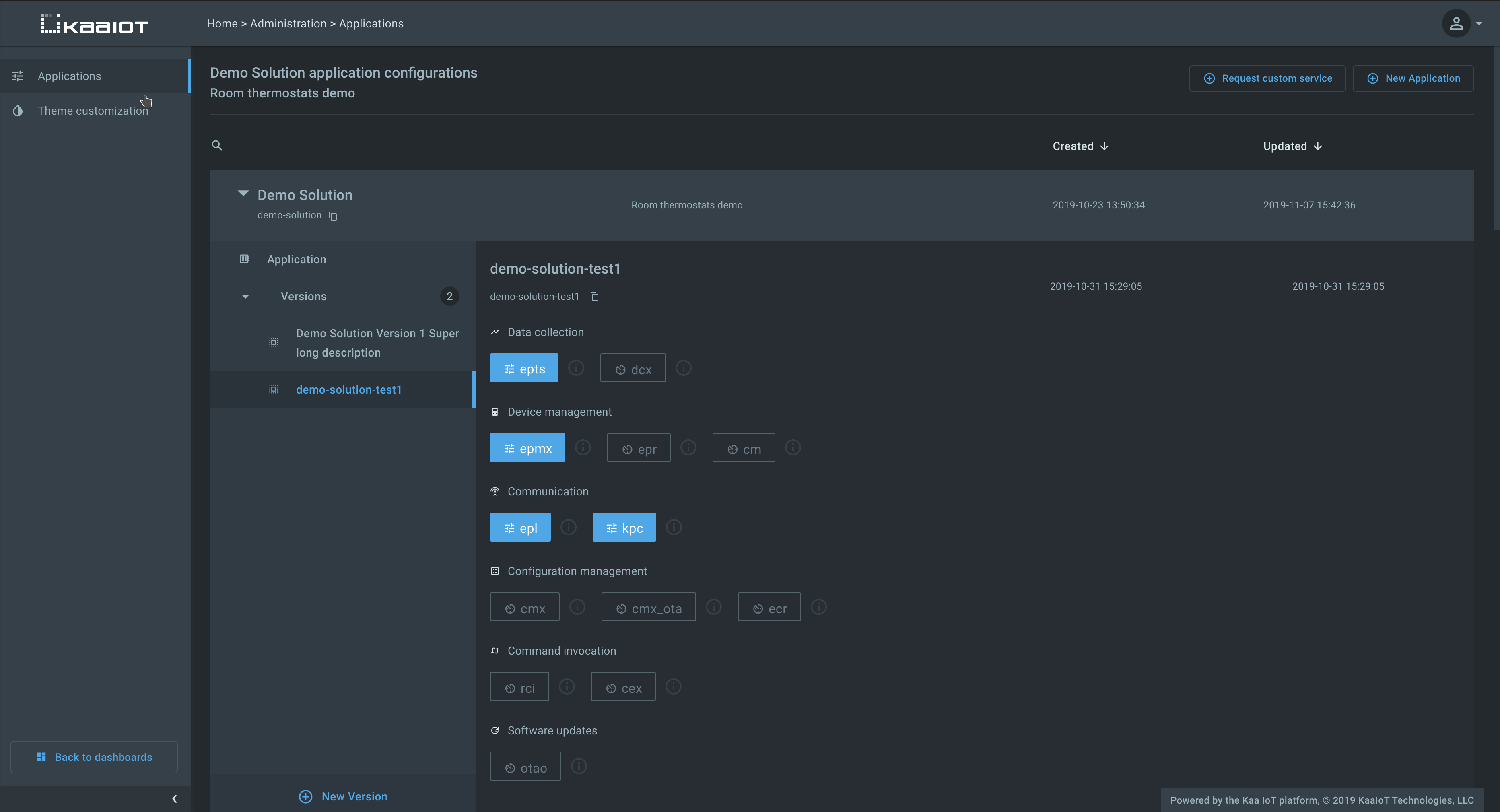The image size is (1500, 812).
Task: Click the Demo Solution application title
Action: pos(305,195)
